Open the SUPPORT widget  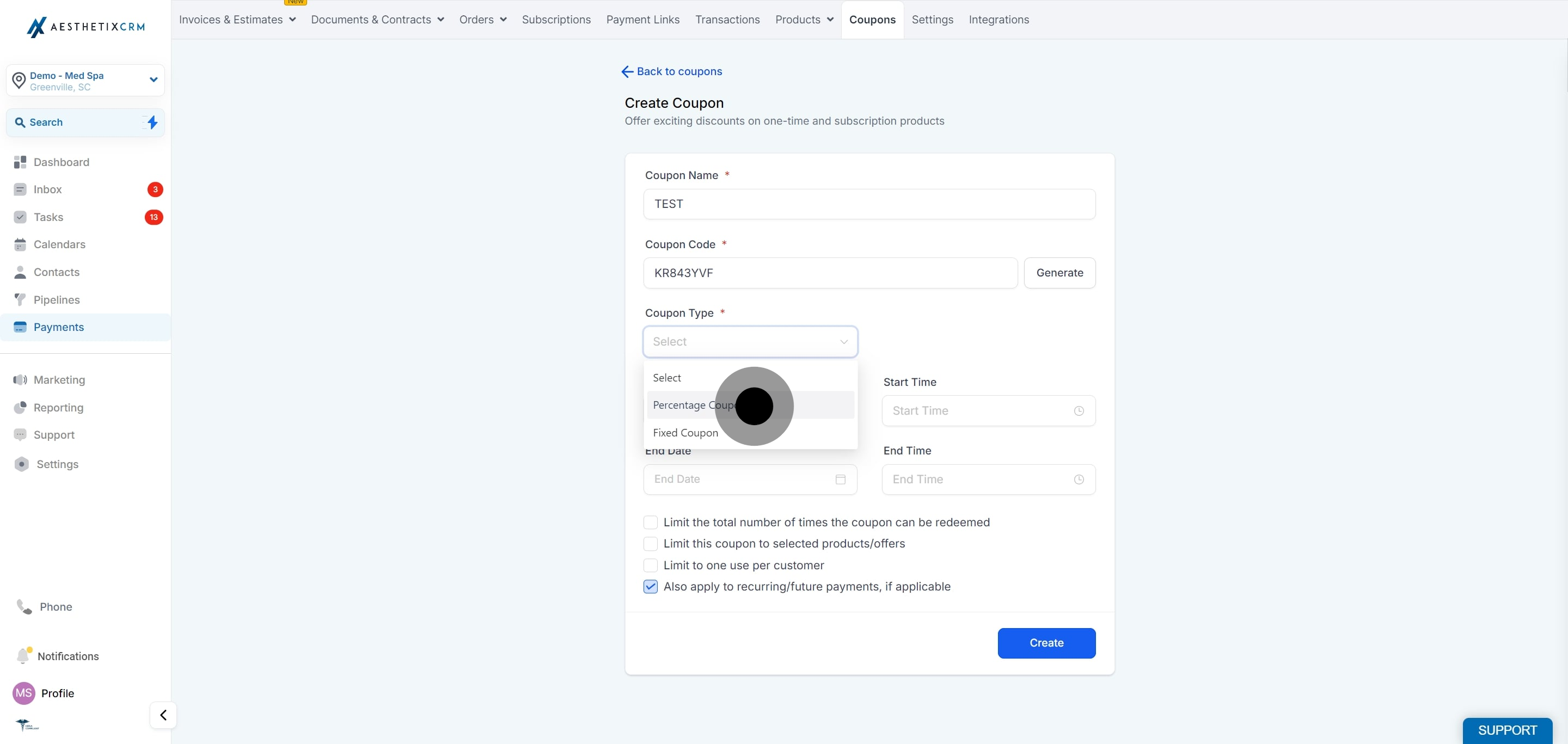pos(1507,730)
